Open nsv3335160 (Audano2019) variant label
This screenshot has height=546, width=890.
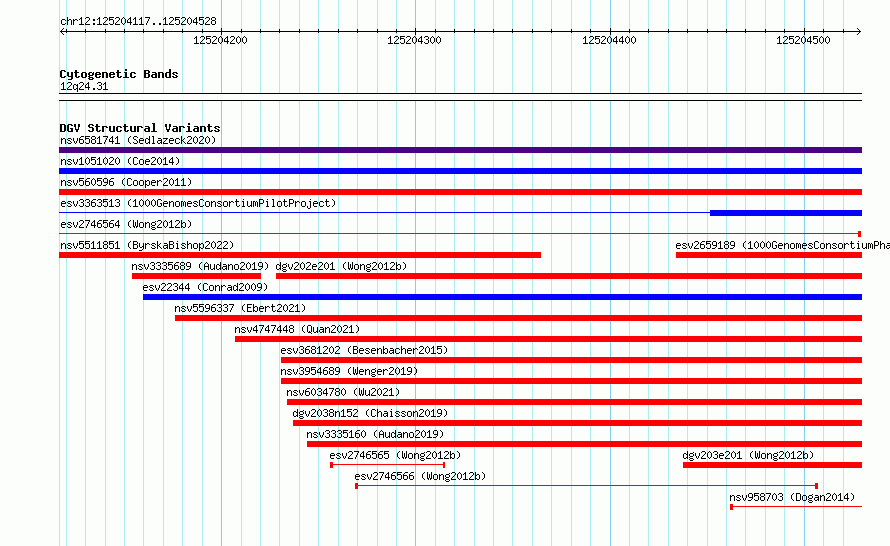tap(375, 434)
